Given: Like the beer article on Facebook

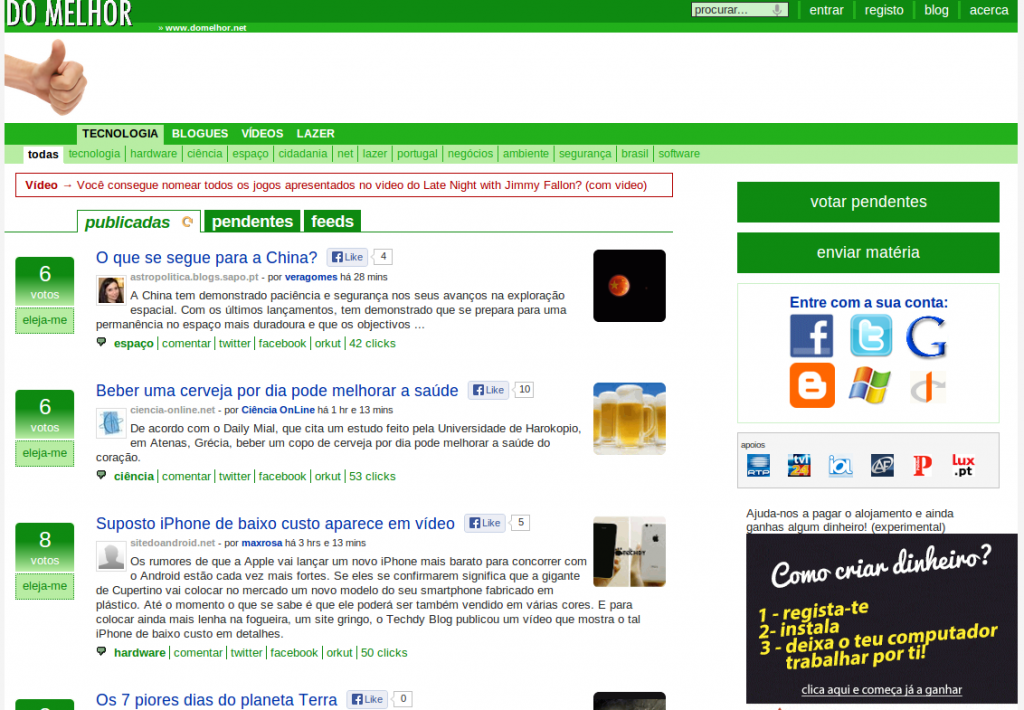Looking at the screenshot, I should pyautogui.click(x=488, y=390).
